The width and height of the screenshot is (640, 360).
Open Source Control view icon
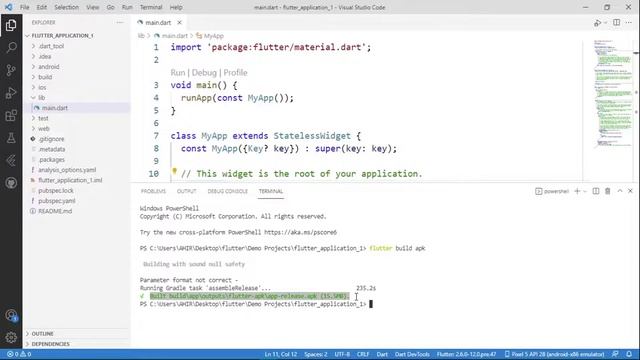pyautogui.click(x=11, y=70)
